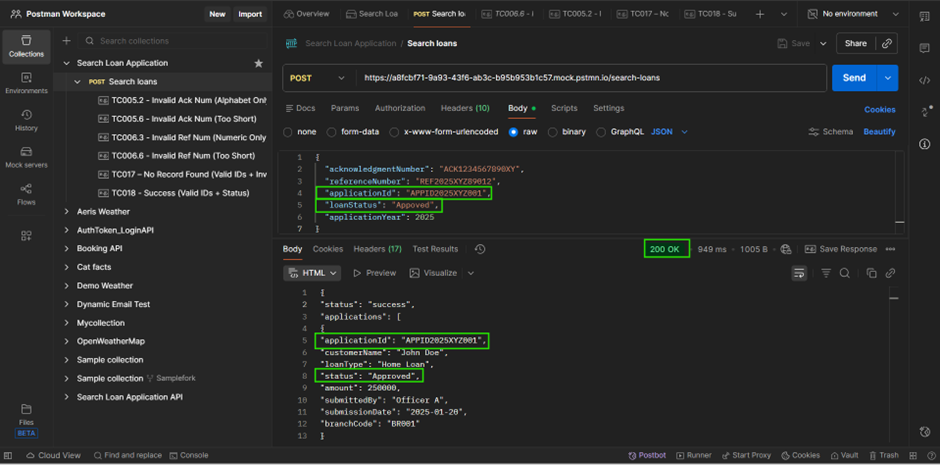The image size is (940, 465).
Task: Click the Send button
Action: [x=854, y=78]
